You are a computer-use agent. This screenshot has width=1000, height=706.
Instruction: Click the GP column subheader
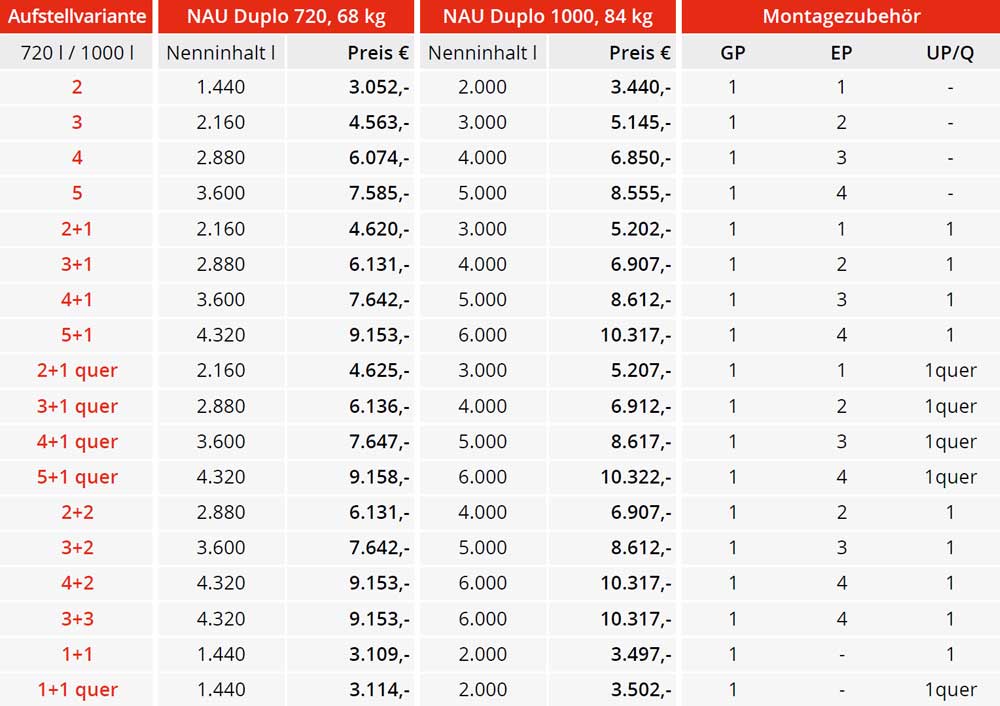(733, 53)
